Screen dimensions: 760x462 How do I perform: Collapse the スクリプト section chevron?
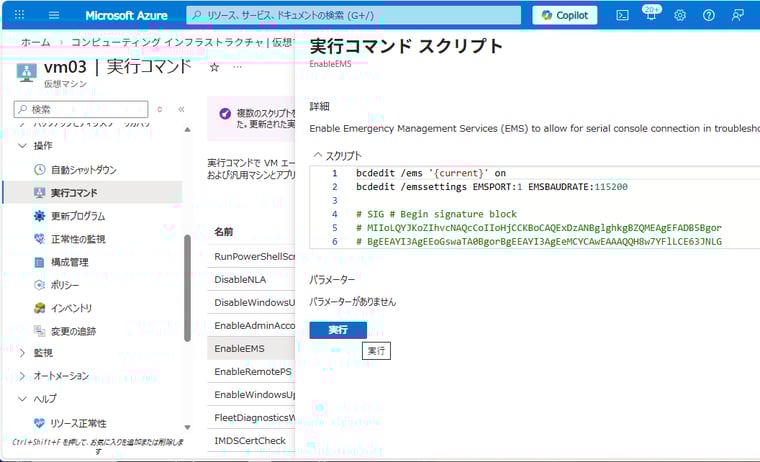pos(317,155)
